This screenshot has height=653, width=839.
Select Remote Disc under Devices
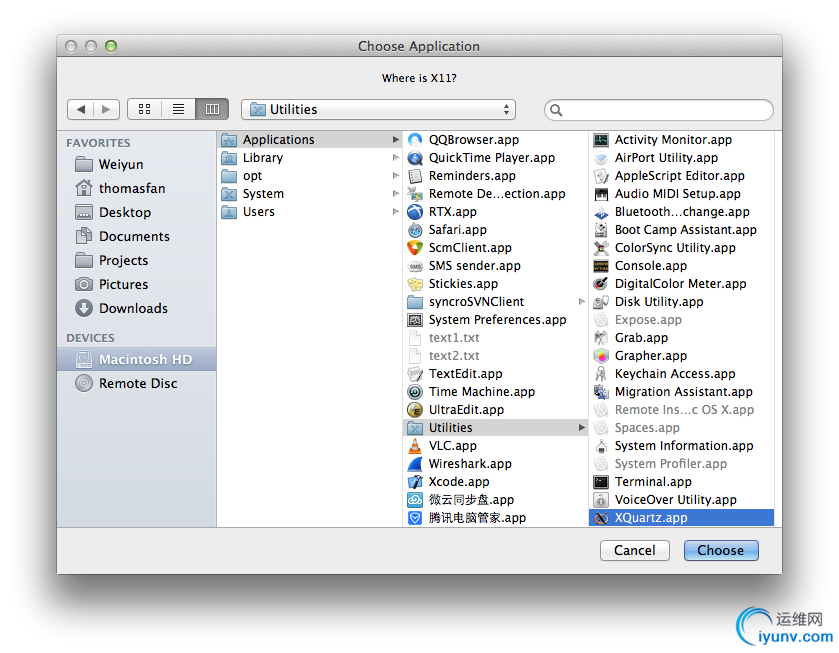[136, 383]
